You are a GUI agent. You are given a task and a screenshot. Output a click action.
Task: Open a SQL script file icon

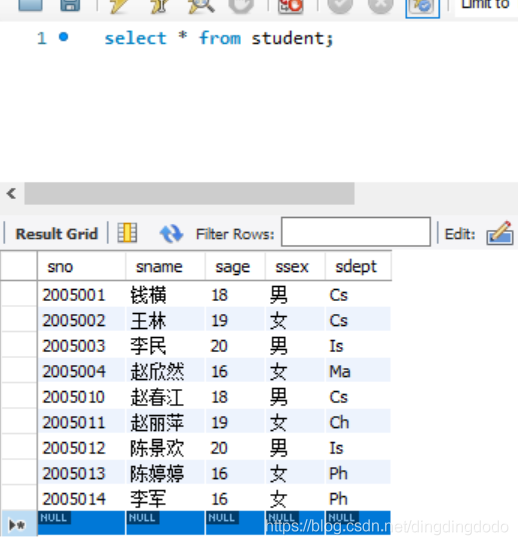(30, 5)
